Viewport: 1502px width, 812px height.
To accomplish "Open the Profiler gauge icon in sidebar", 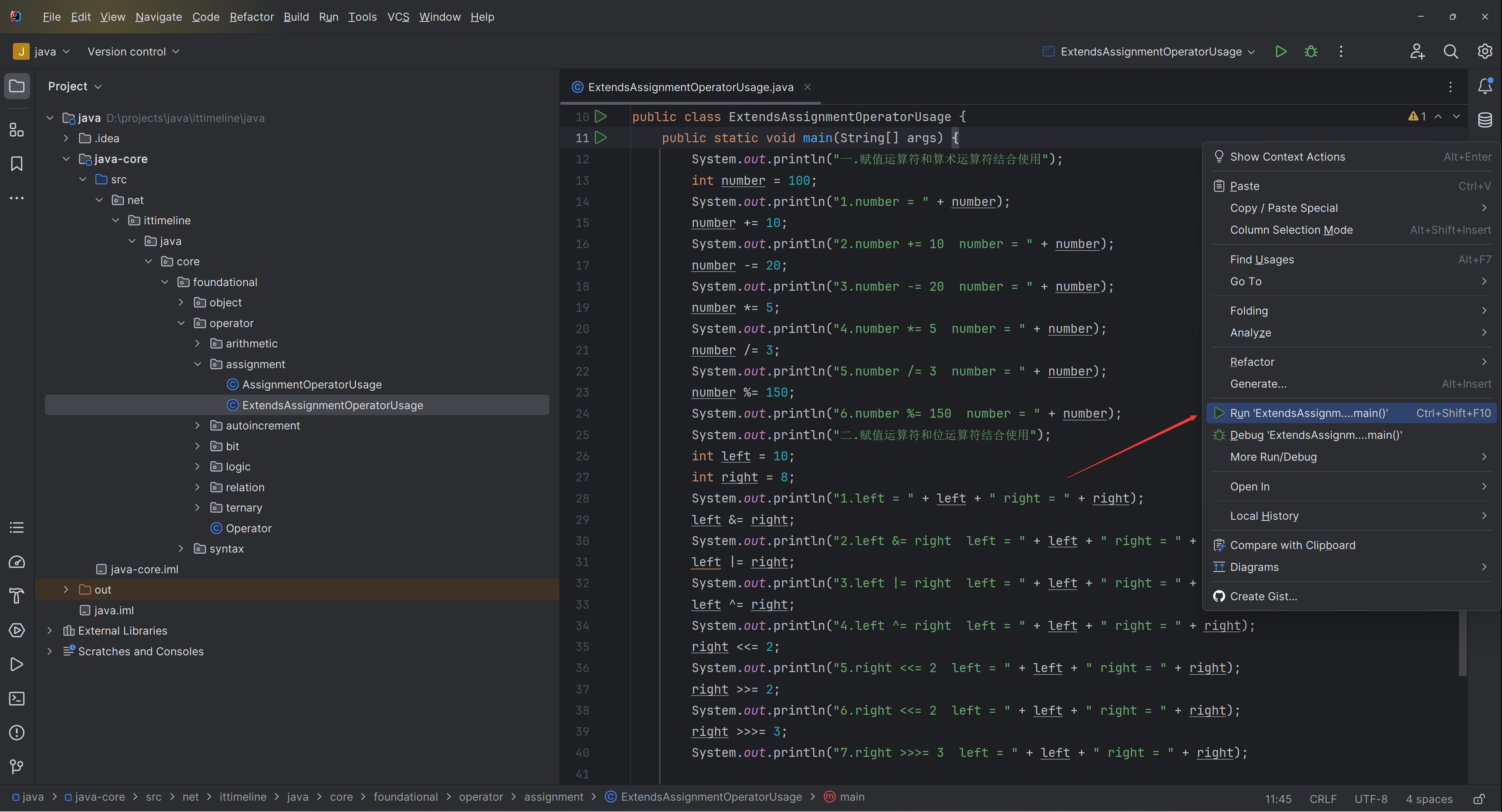I will (17, 562).
